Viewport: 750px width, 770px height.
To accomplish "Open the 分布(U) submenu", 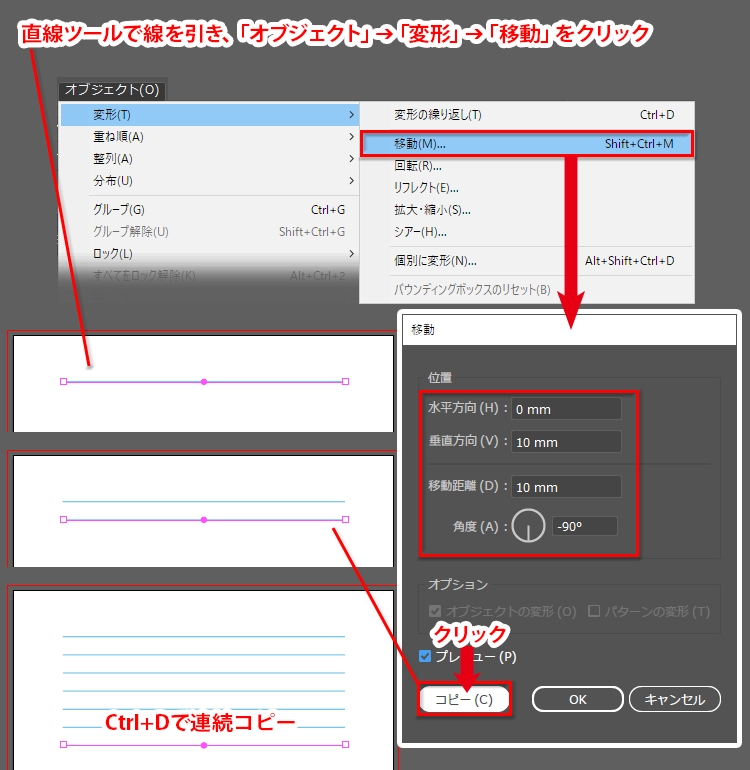I will pyautogui.click(x=210, y=181).
